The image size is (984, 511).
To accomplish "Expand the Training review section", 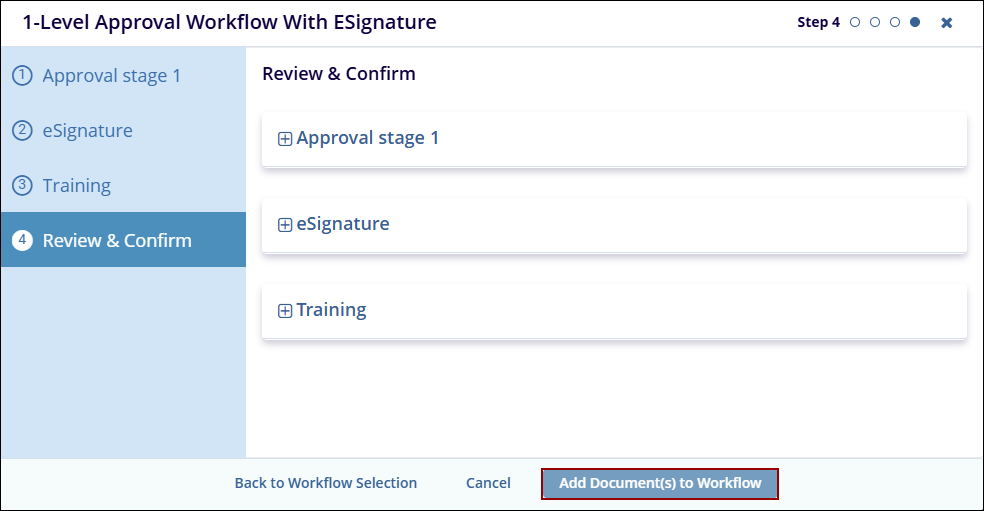I will click(x=285, y=311).
